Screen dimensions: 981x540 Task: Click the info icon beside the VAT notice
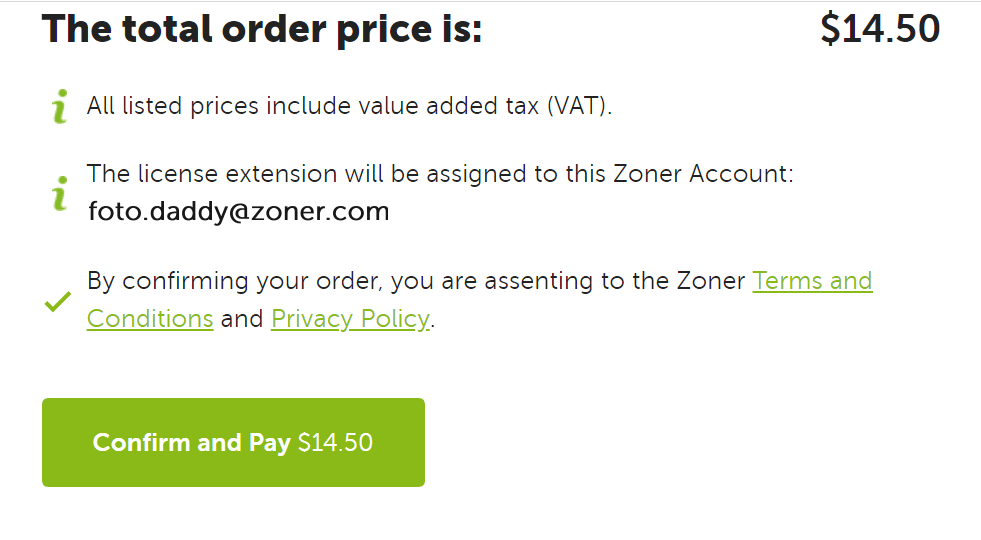pyautogui.click(x=60, y=106)
